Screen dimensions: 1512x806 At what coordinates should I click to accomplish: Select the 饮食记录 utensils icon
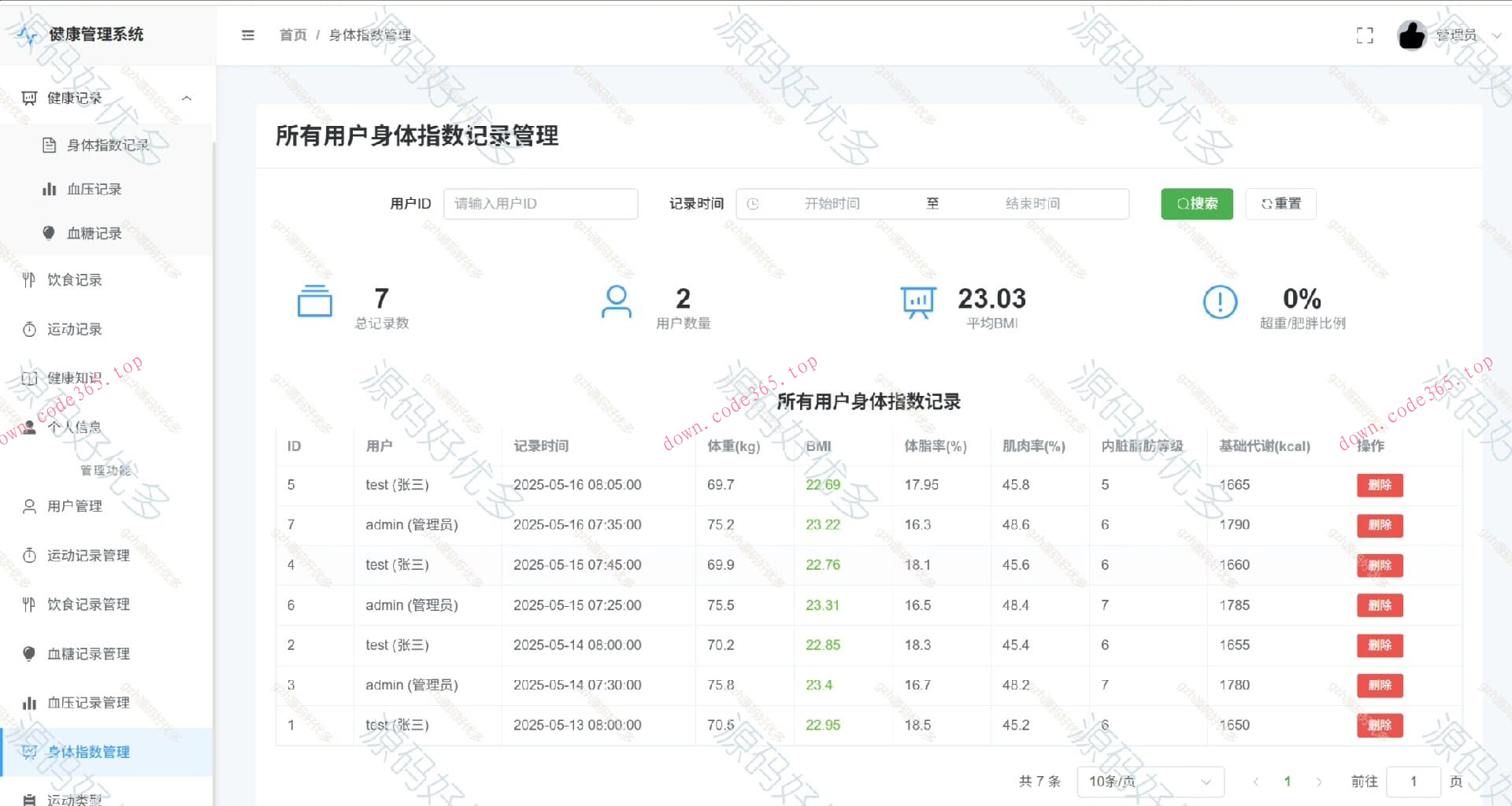click(29, 279)
